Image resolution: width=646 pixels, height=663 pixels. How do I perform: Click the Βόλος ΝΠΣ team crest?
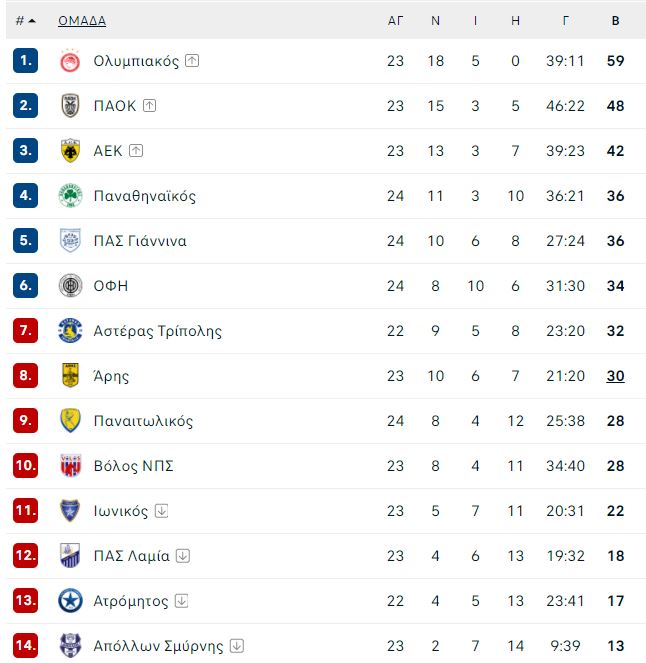pyautogui.click(x=70, y=466)
